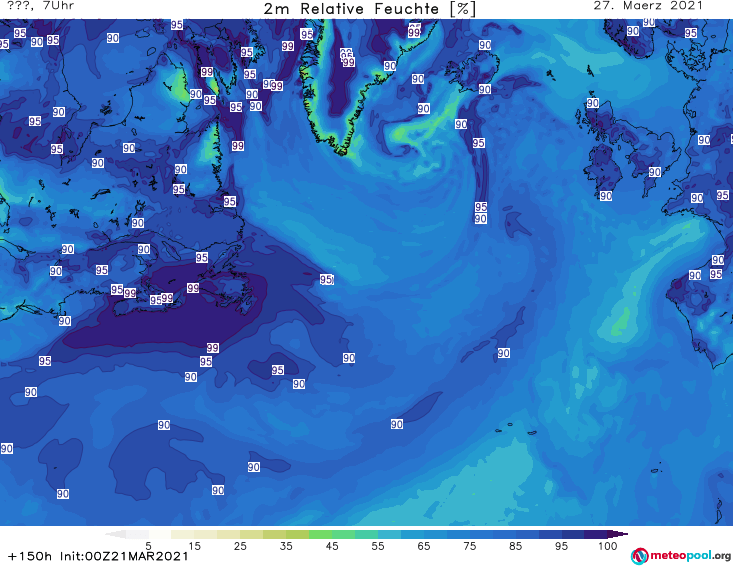Screen dimensions: 733x566
Task: Pick the '15' label on the color scale
Action: tap(194, 546)
